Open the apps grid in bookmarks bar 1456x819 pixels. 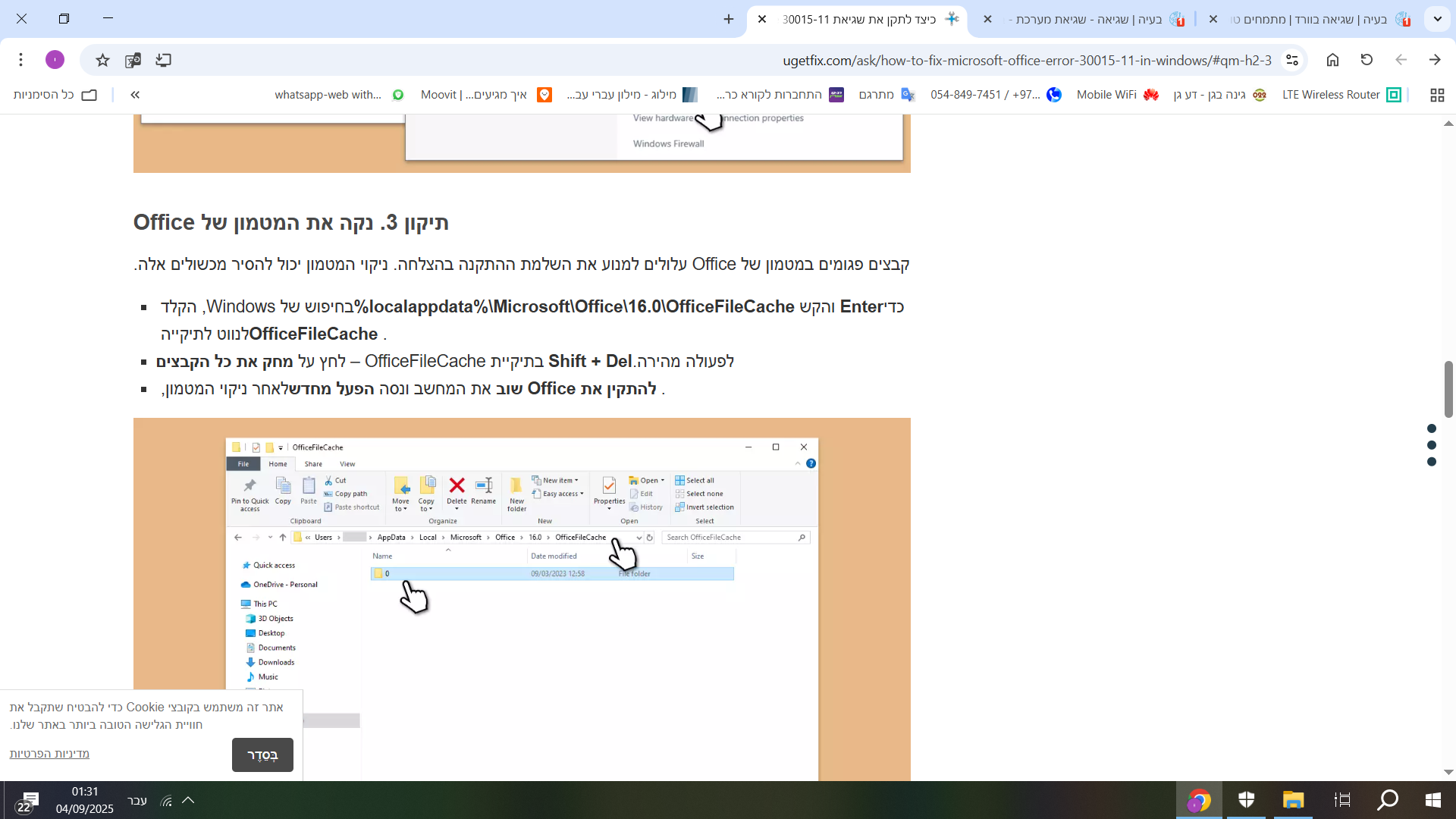(x=1436, y=95)
